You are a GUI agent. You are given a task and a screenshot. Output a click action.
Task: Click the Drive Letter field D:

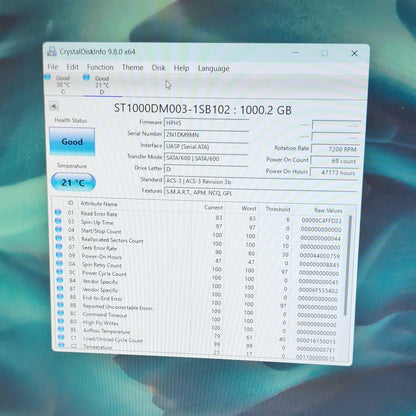[x=206, y=169]
